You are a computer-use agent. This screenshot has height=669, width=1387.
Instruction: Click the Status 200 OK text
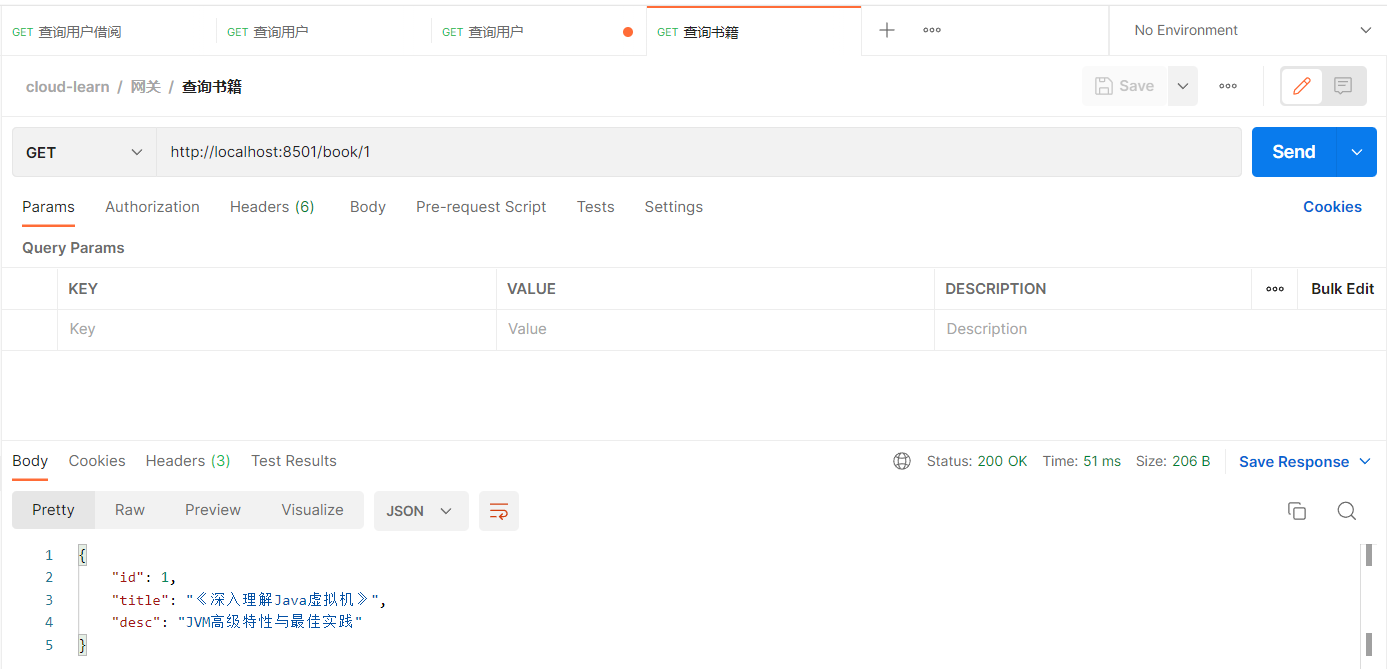click(977, 462)
